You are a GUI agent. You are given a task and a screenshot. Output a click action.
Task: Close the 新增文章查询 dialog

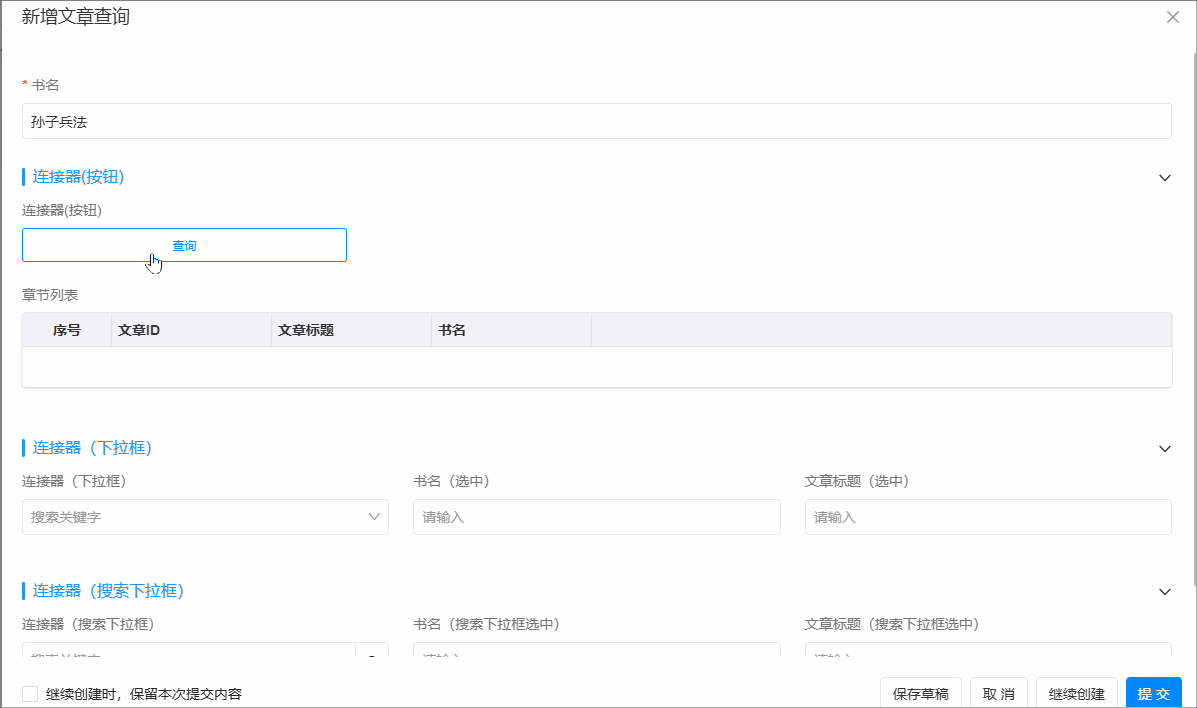[x=1173, y=17]
